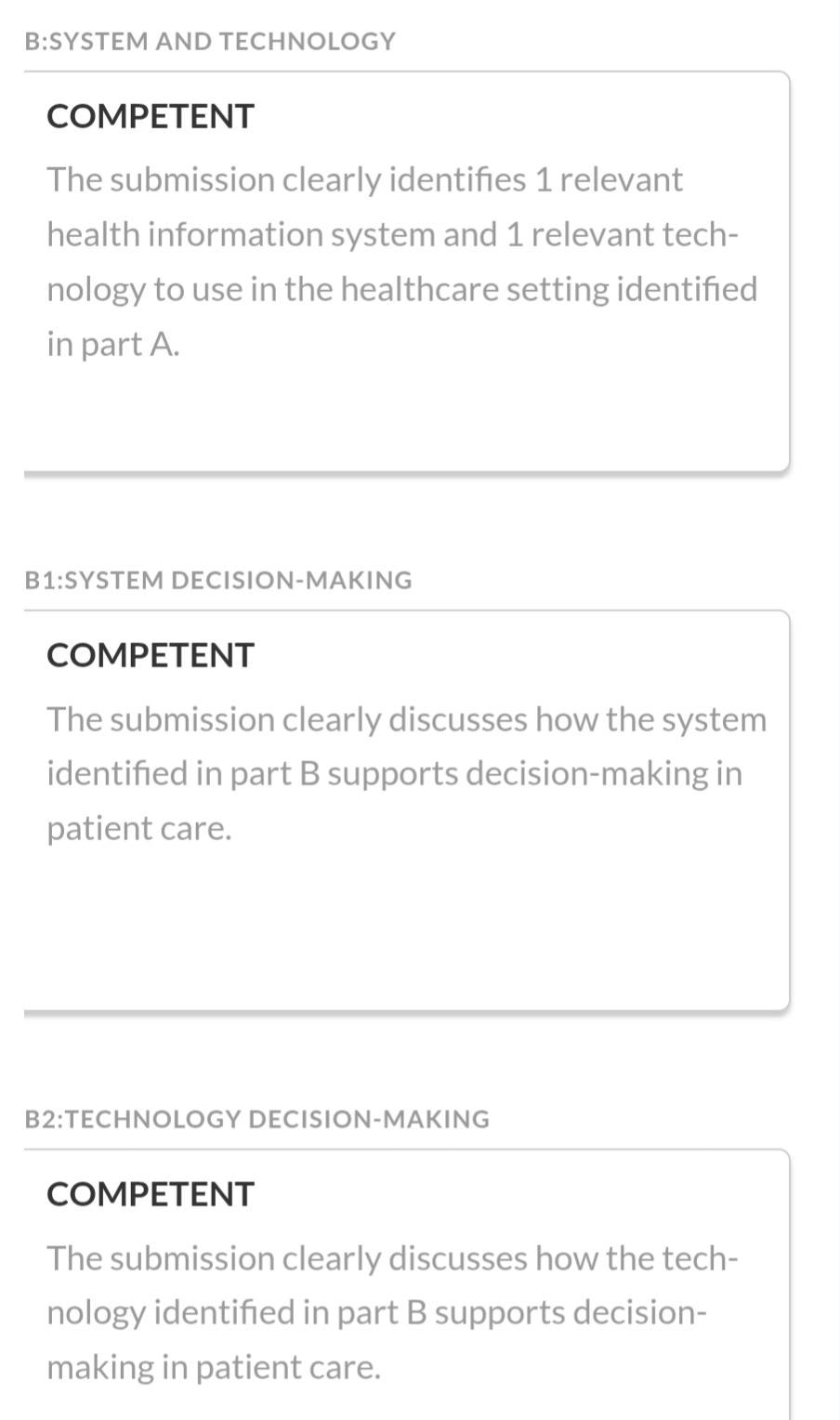
Task: Click empty space inside the first card
Action: click(407, 418)
